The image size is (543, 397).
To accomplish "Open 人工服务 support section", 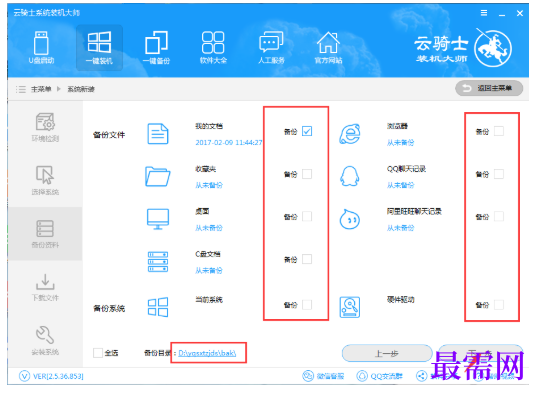I will 271,48.
